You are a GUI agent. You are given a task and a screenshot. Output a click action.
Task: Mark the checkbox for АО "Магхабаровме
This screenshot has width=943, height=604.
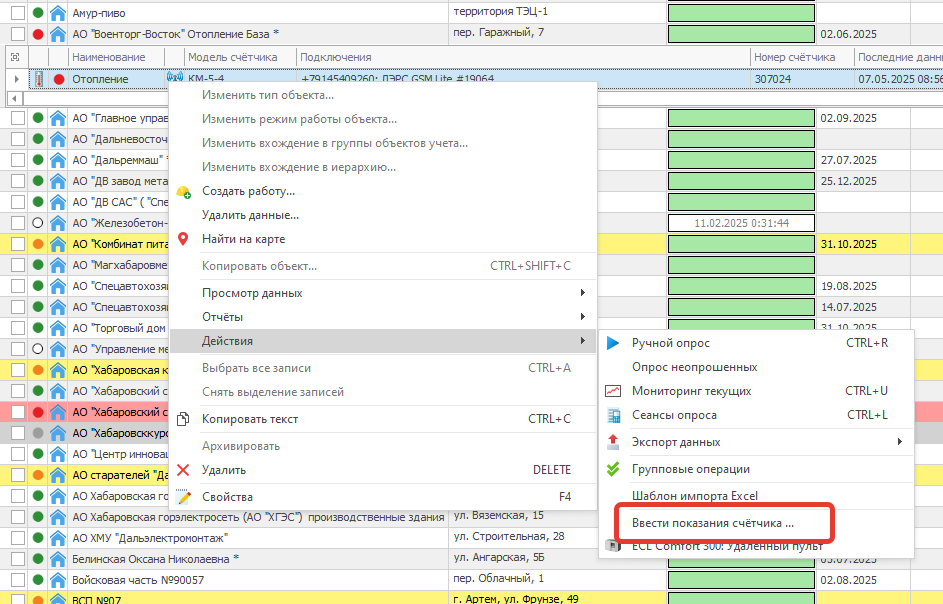pyautogui.click(x=18, y=265)
